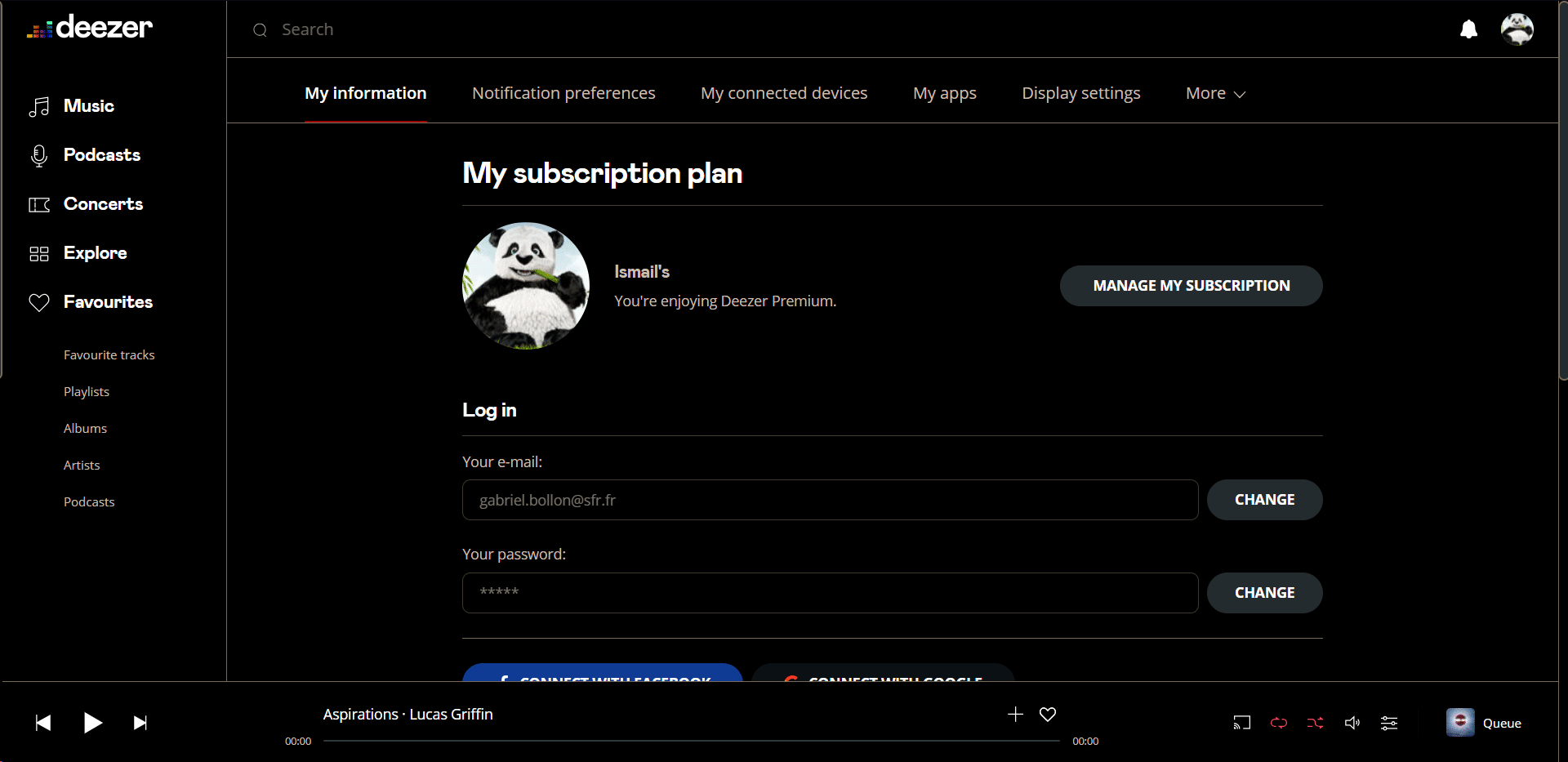Click Aspirations · Lucas Griffin track title
Viewport: 1568px width, 762px height.
click(408, 715)
